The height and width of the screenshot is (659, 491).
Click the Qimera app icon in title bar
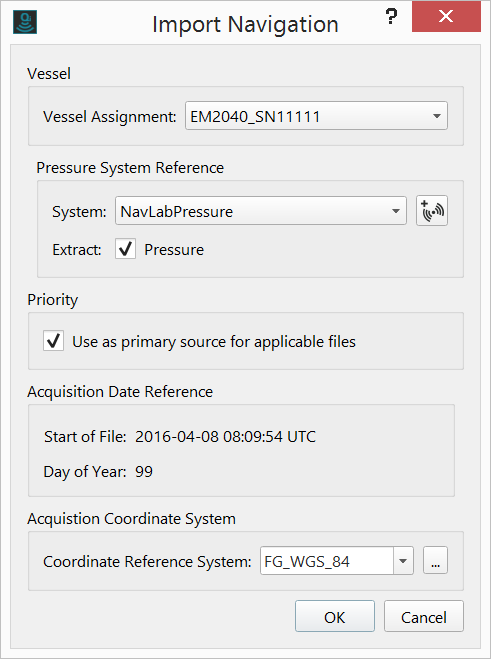click(x=25, y=22)
